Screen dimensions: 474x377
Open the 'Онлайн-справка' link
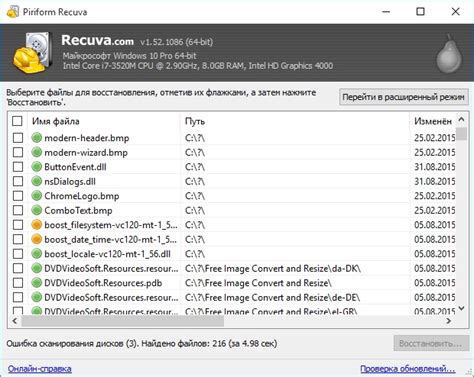click(x=40, y=369)
